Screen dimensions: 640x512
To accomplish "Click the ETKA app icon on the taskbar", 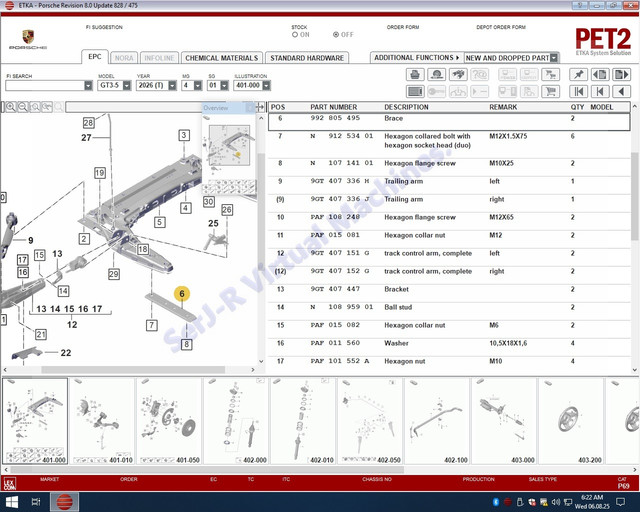I will pyautogui.click(x=64, y=502).
